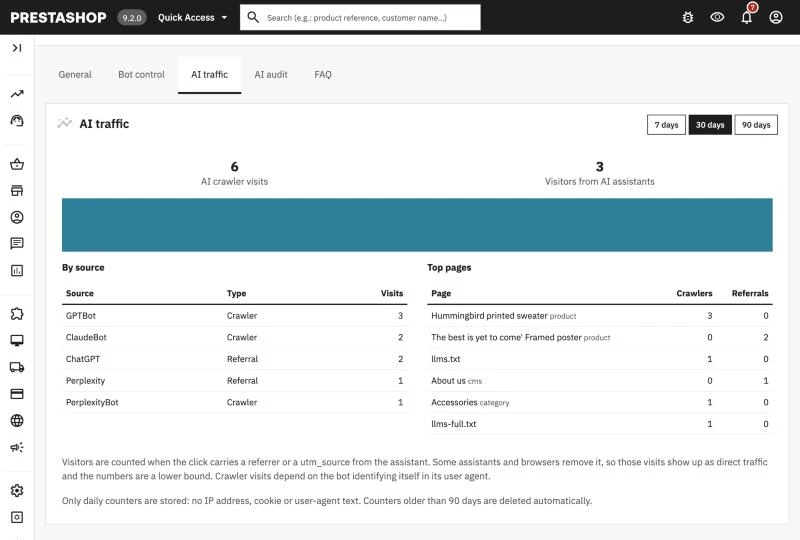Click the GPTBot source row

tap(235, 316)
